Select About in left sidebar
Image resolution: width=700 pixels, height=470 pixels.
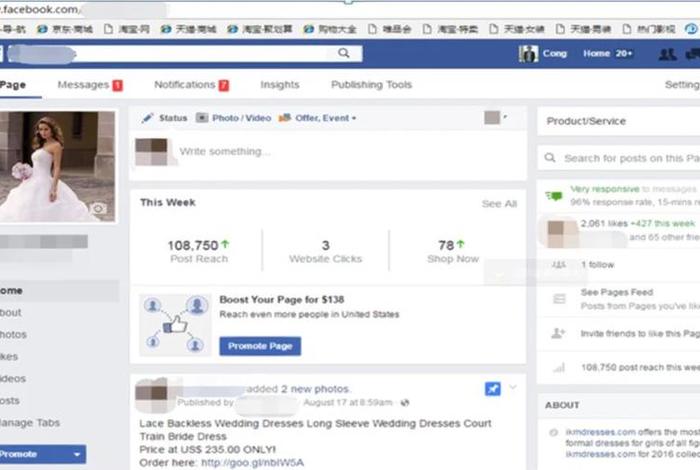click(x=11, y=312)
